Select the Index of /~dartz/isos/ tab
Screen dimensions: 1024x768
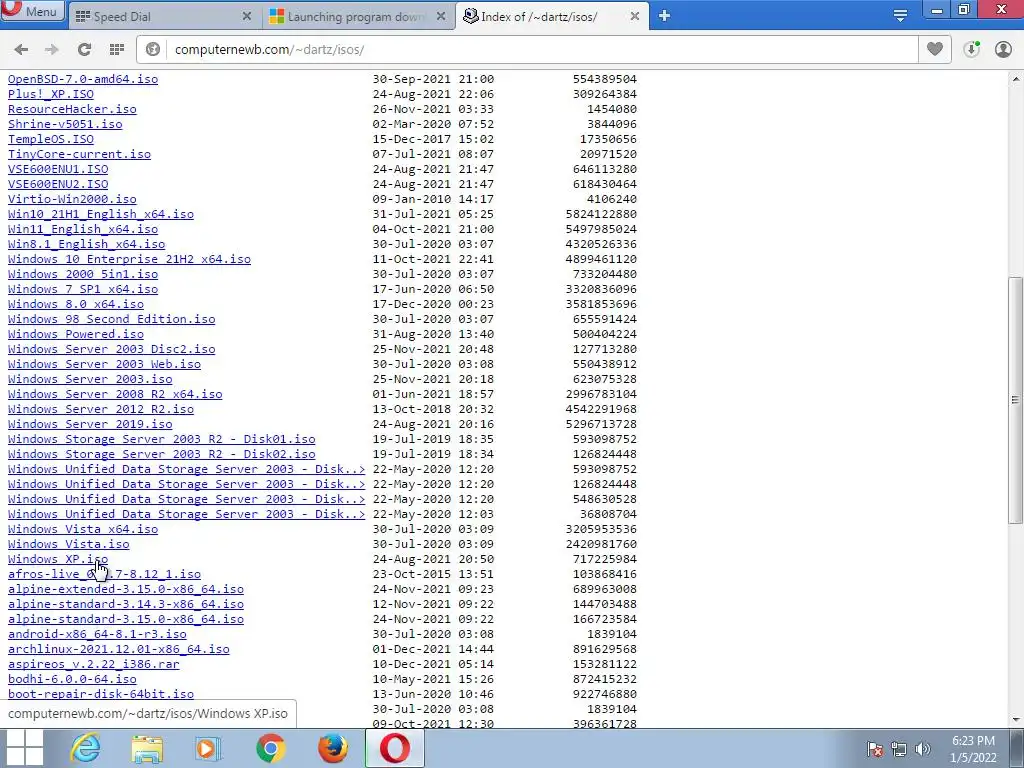pos(552,16)
